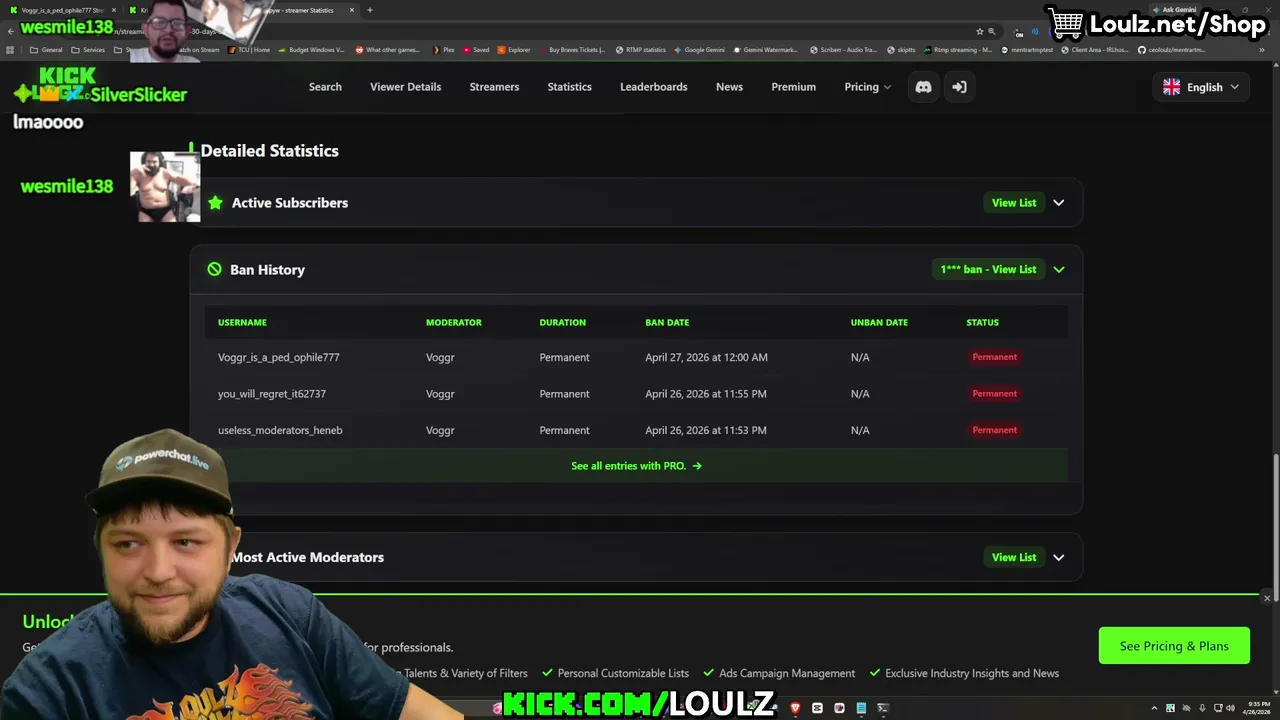Click the MODERATOR column header
Image resolution: width=1280 pixels, height=720 pixels.
[x=454, y=322]
